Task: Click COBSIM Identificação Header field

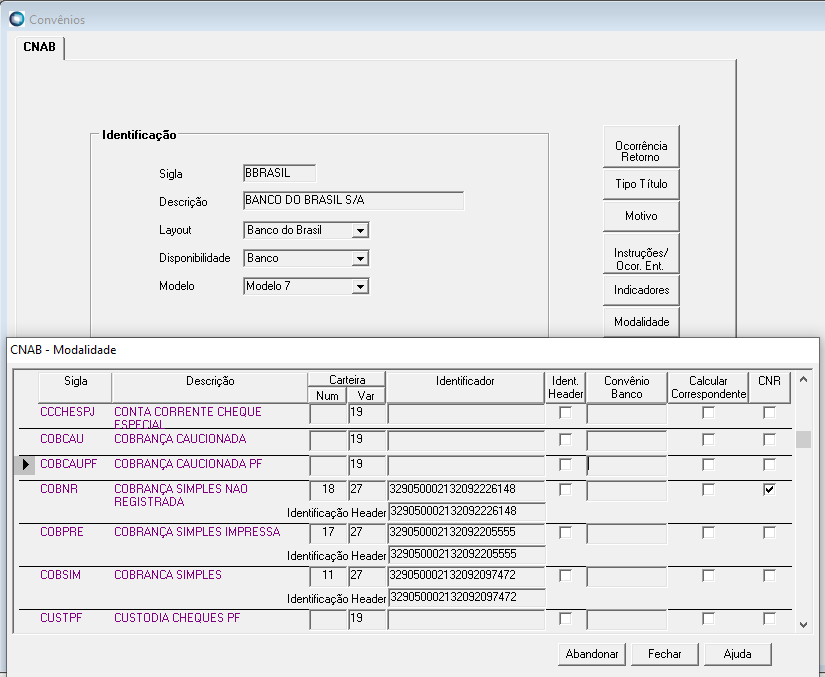Action: (x=466, y=598)
